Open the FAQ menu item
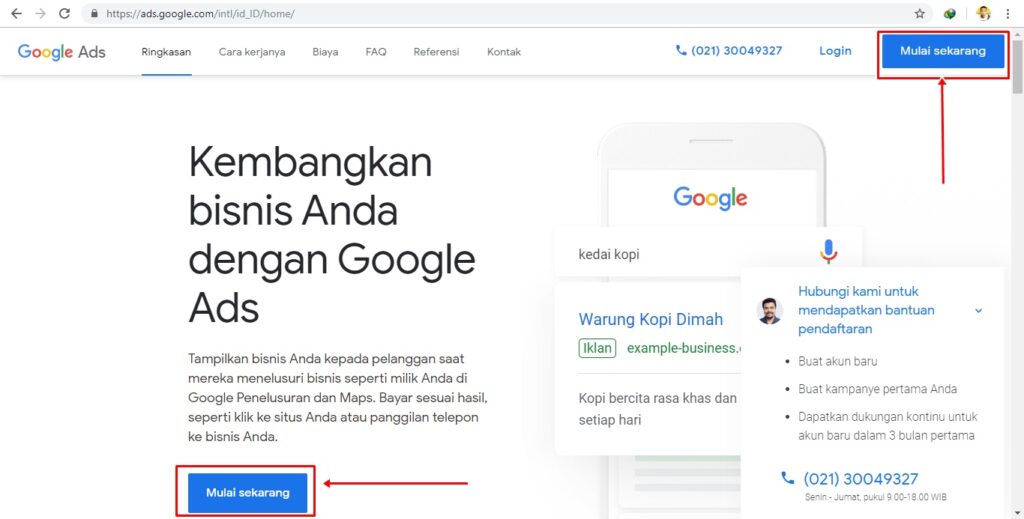Viewport: 1024px width, 519px height. point(376,52)
